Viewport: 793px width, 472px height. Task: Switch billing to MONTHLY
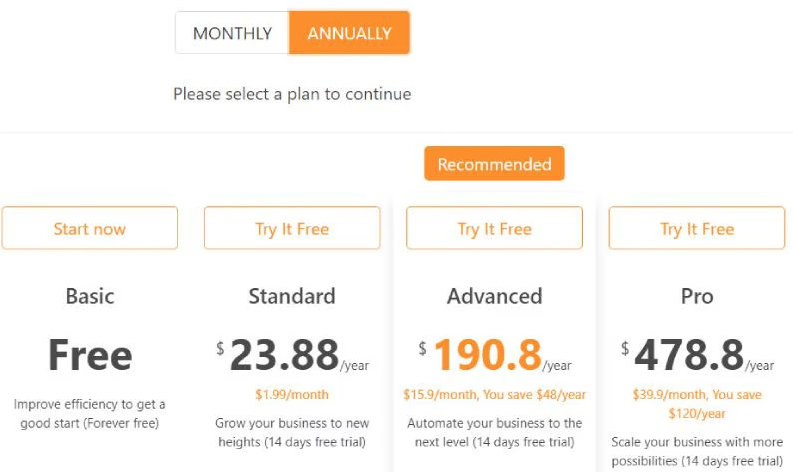point(232,33)
